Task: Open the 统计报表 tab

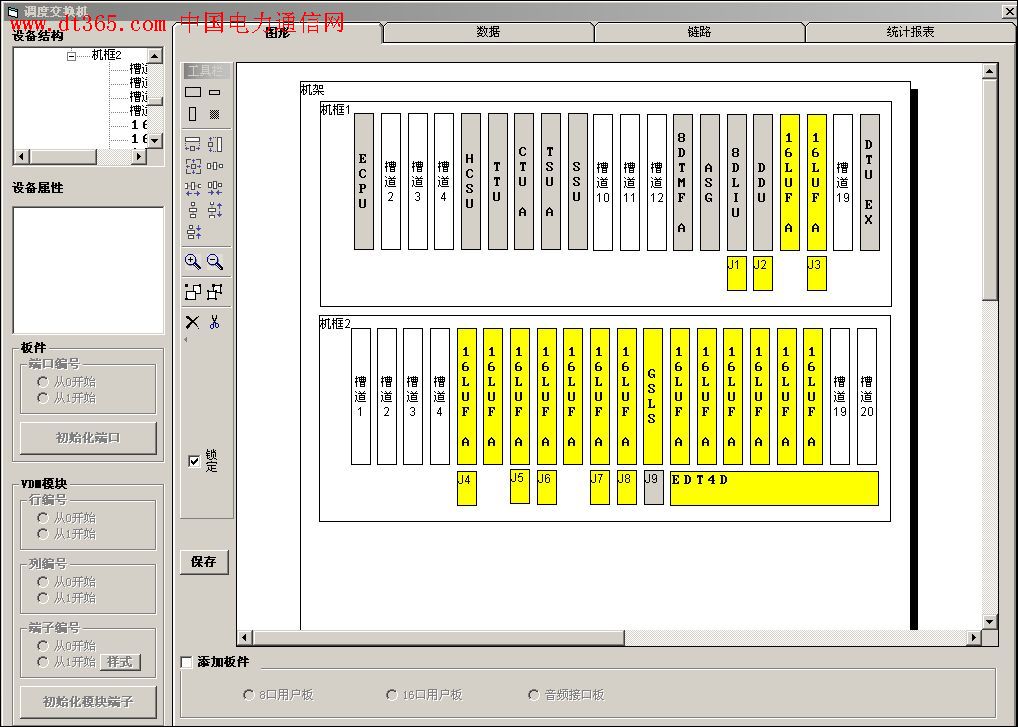Action: pos(910,32)
